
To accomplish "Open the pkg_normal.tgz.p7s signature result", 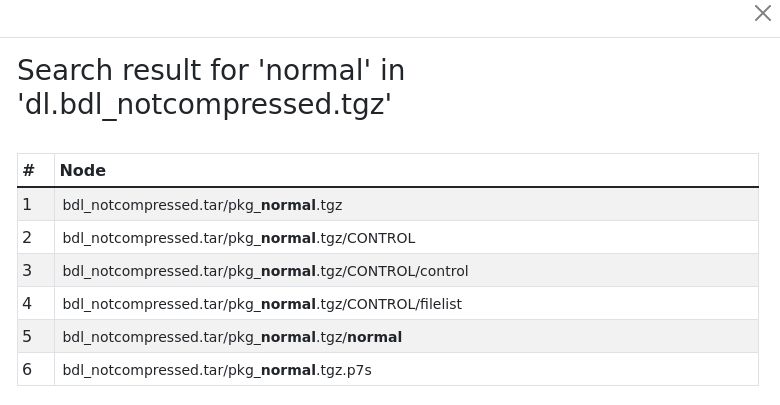I will click(217, 370).
